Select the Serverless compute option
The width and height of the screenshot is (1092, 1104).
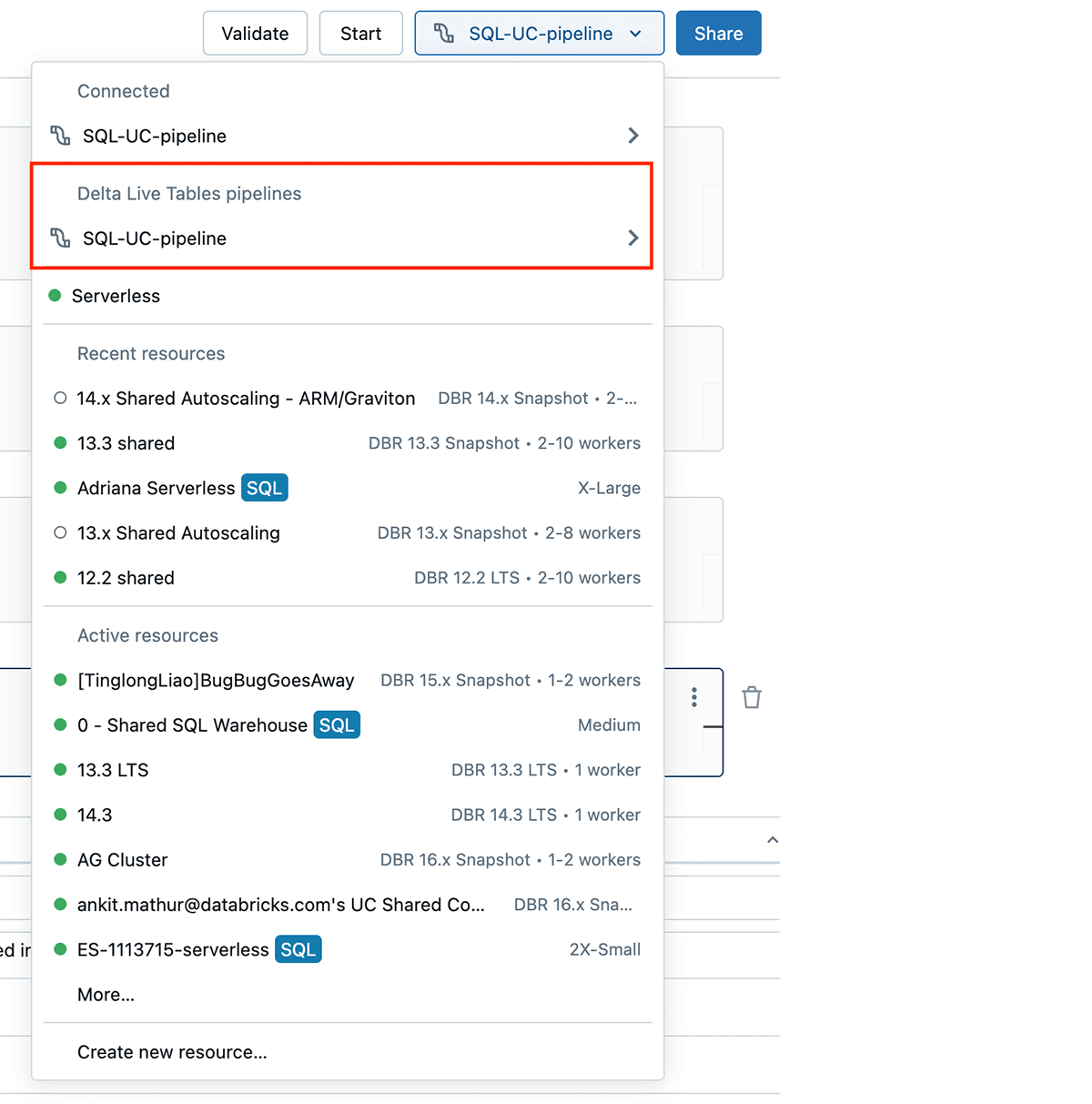click(116, 296)
